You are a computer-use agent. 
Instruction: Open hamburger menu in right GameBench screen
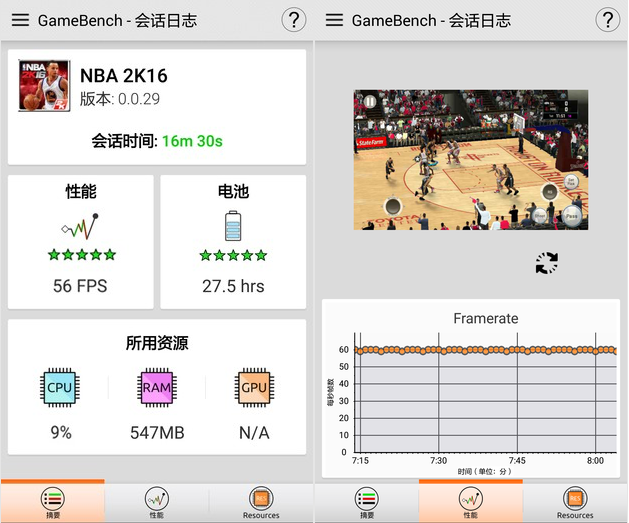coord(334,20)
